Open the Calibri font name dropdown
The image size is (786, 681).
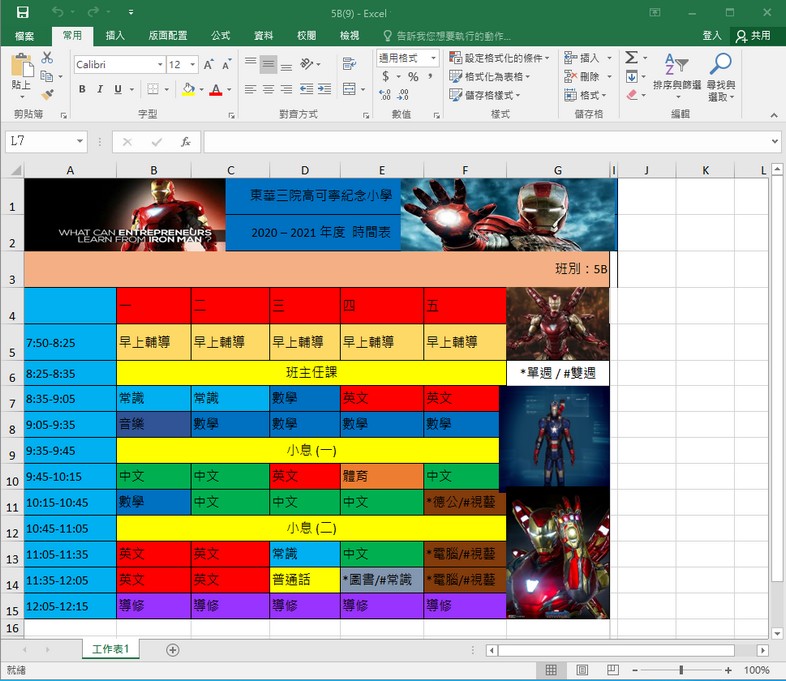click(160, 65)
